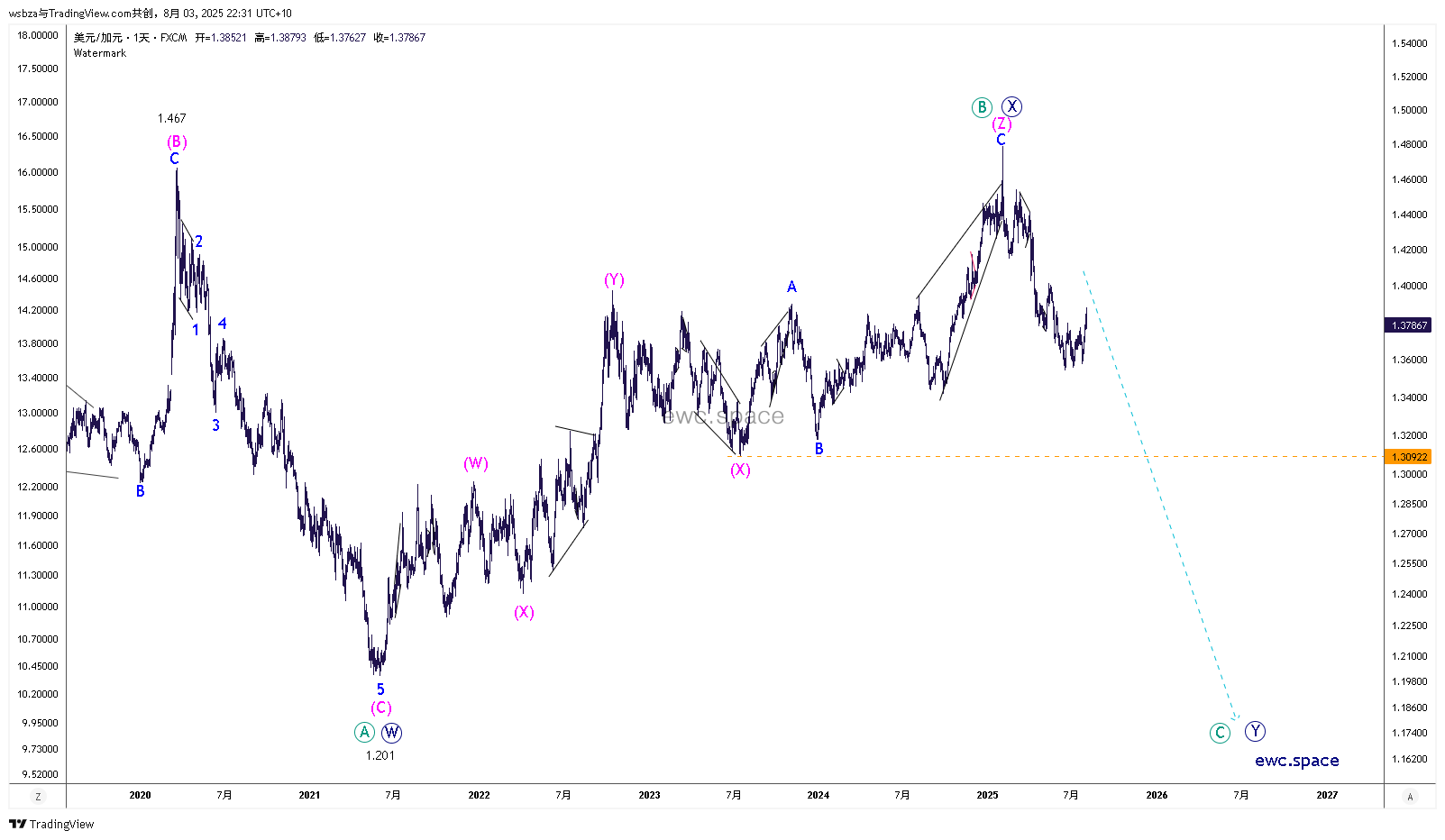The height and width of the screenshot is (840, 1445).
Task: Toggle auto-scale with the circled A button
Action: point(1410,797)
